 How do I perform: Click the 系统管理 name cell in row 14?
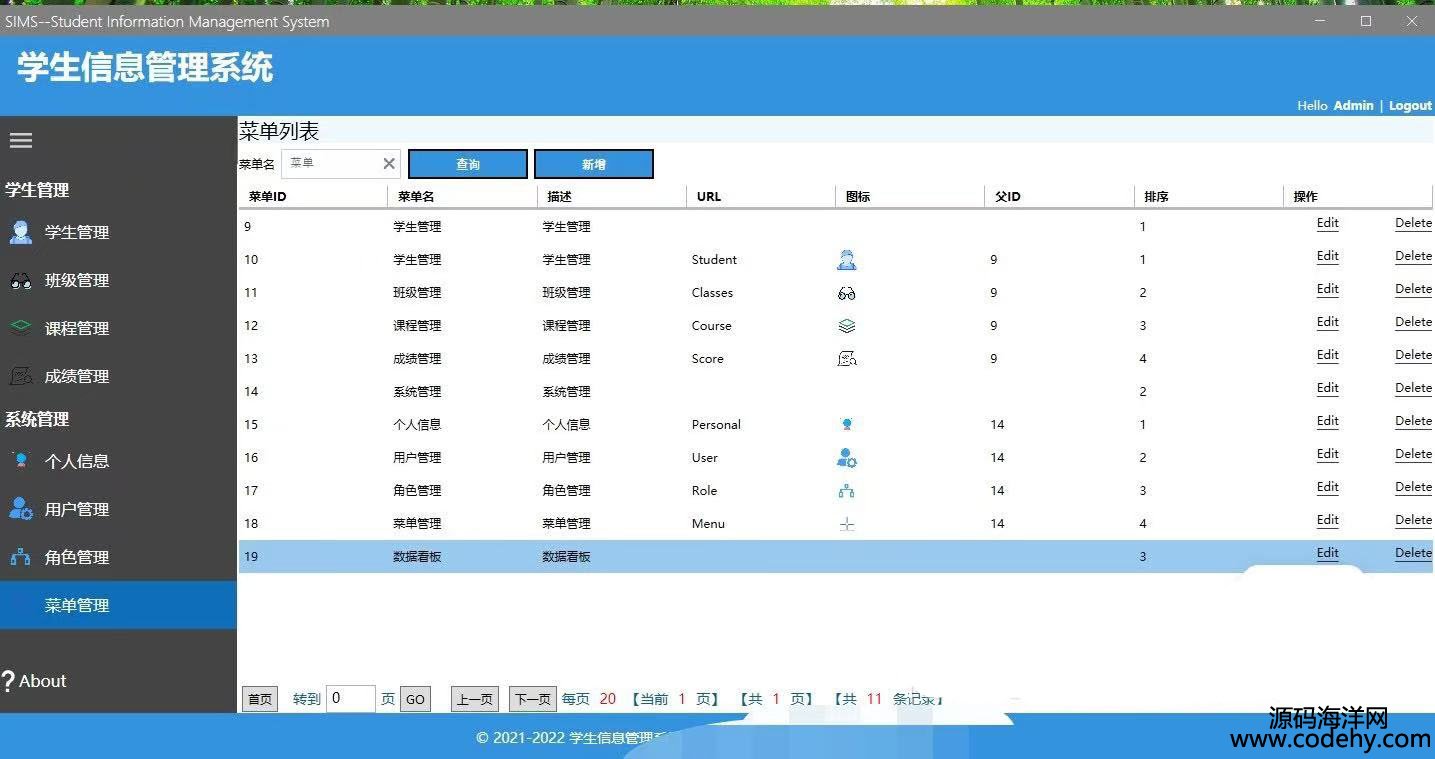[417, 392]
